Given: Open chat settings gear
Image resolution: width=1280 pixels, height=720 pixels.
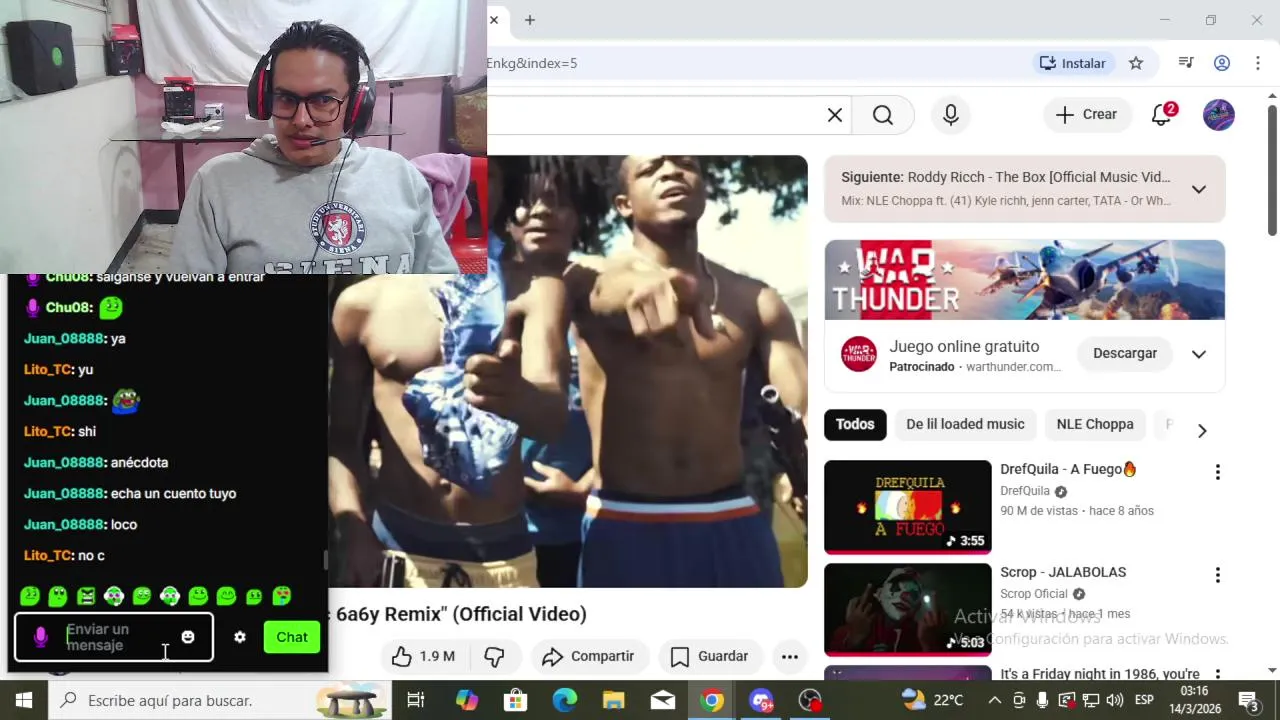Looking at the screenshot, I should [240, 637].
